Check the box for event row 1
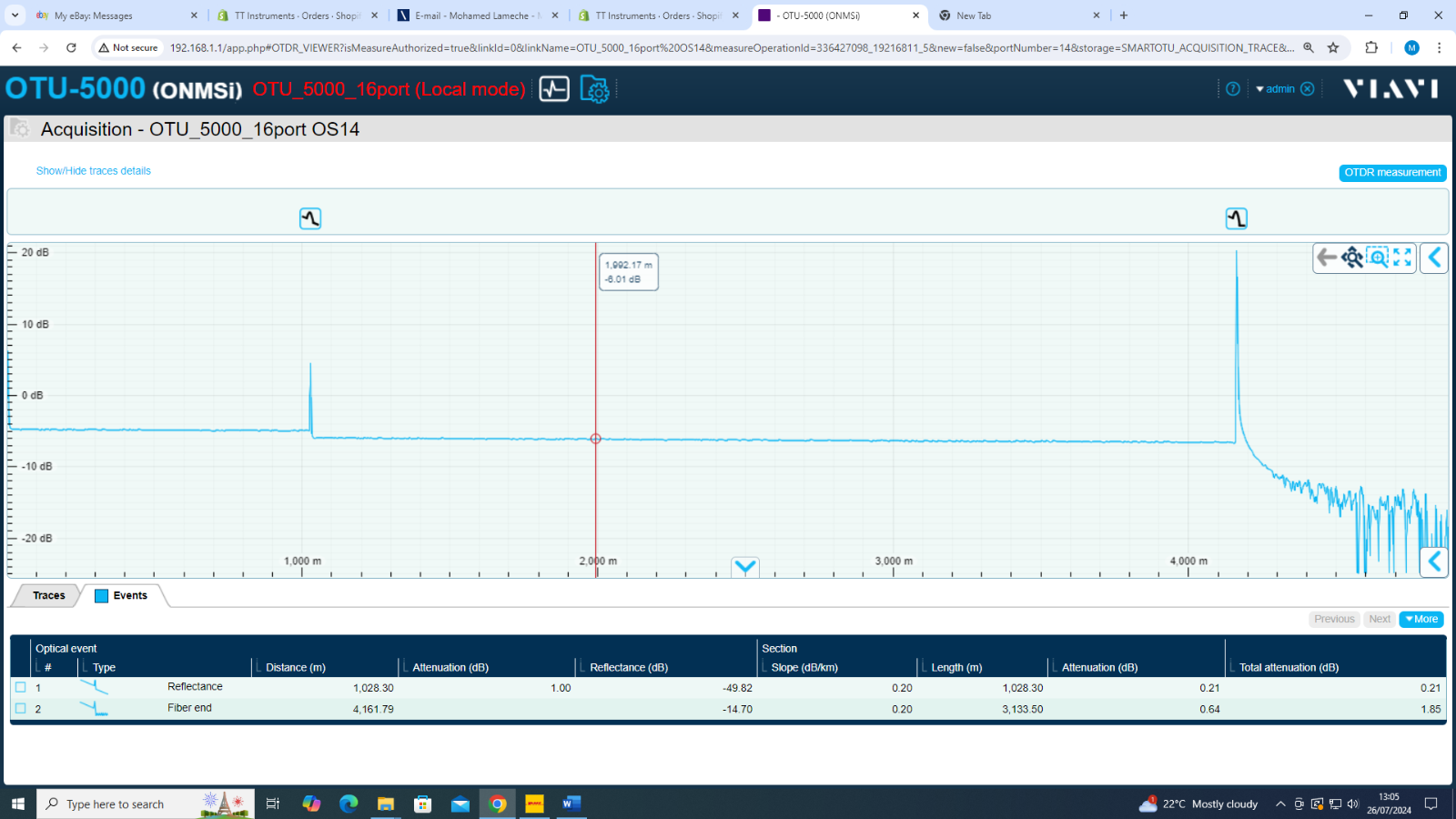1456x819 pixels. (21, 688)
